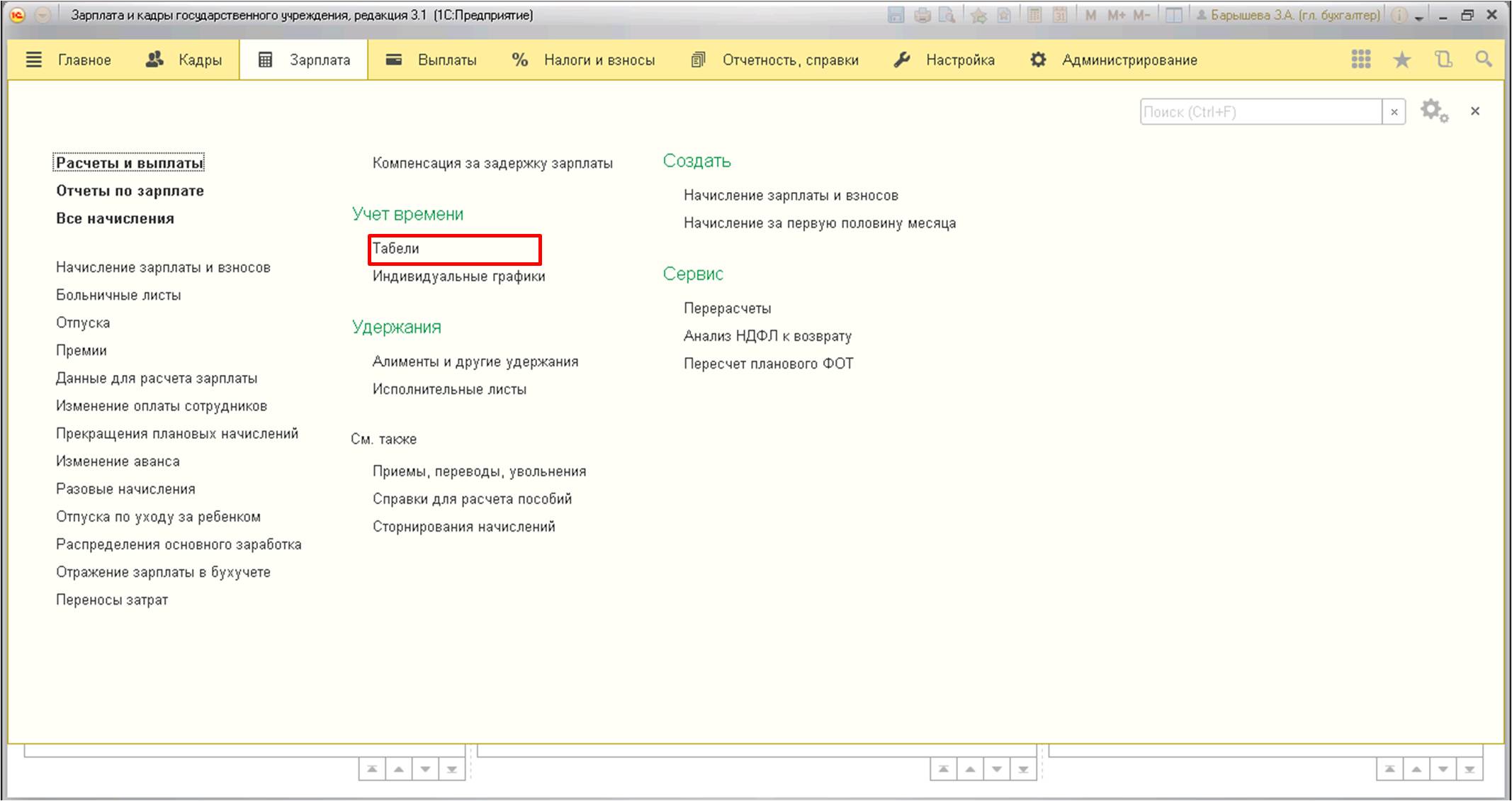Open the calculator icon in title bar
The height and width of the screenshot is (801, 1512).
1034,15
